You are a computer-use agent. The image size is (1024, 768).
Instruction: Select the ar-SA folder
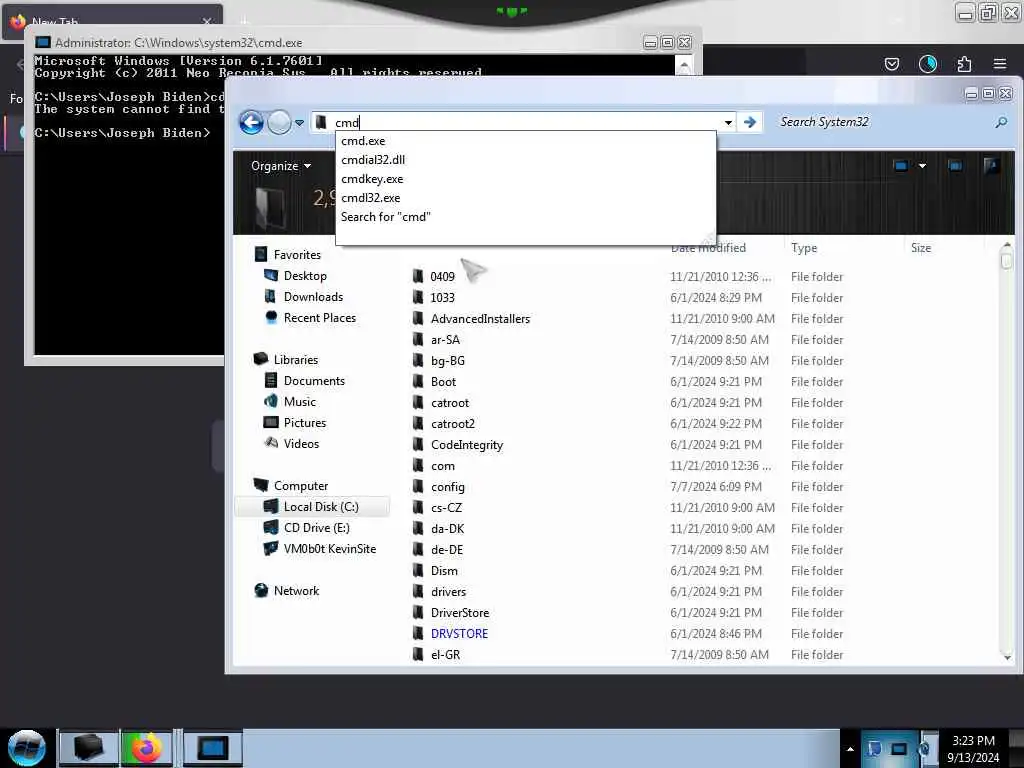click(445, 340)
